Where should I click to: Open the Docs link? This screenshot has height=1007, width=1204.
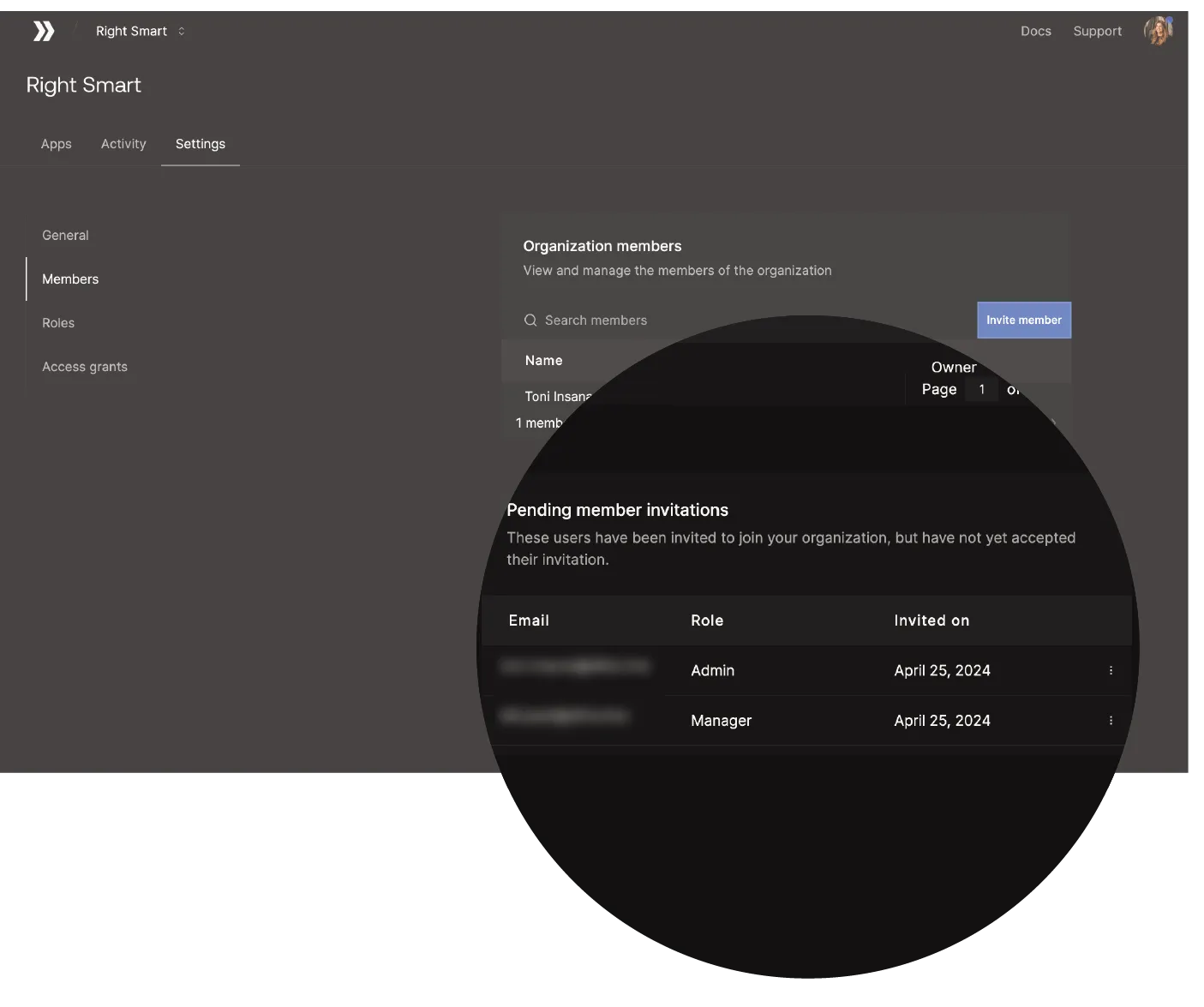1035,32
